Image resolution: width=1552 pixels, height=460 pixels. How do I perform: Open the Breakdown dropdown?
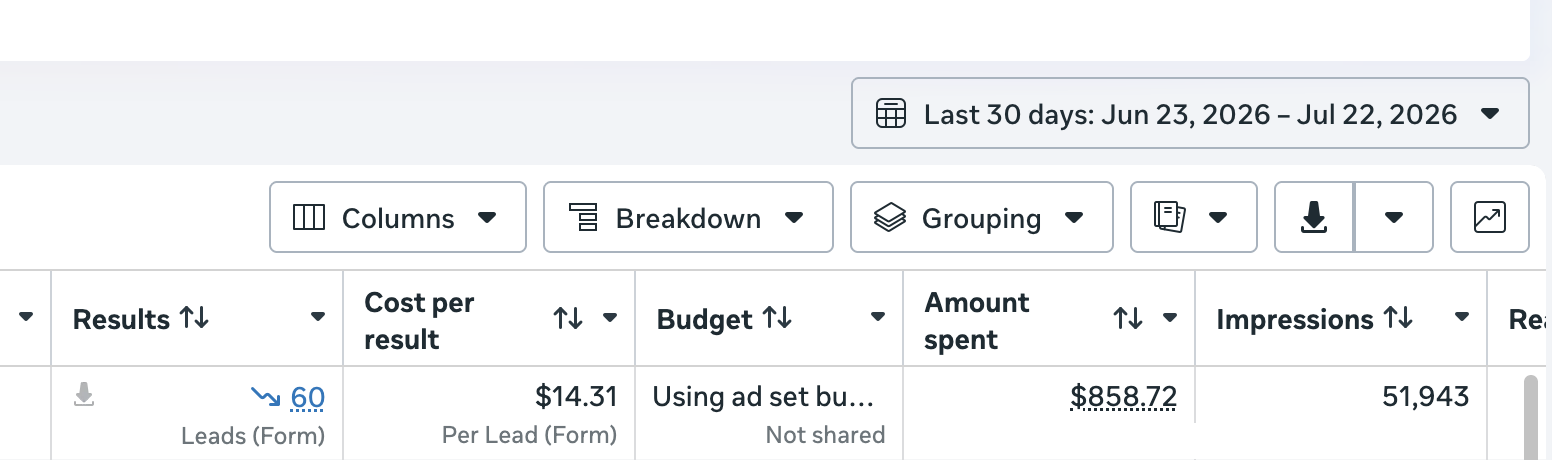688,217
